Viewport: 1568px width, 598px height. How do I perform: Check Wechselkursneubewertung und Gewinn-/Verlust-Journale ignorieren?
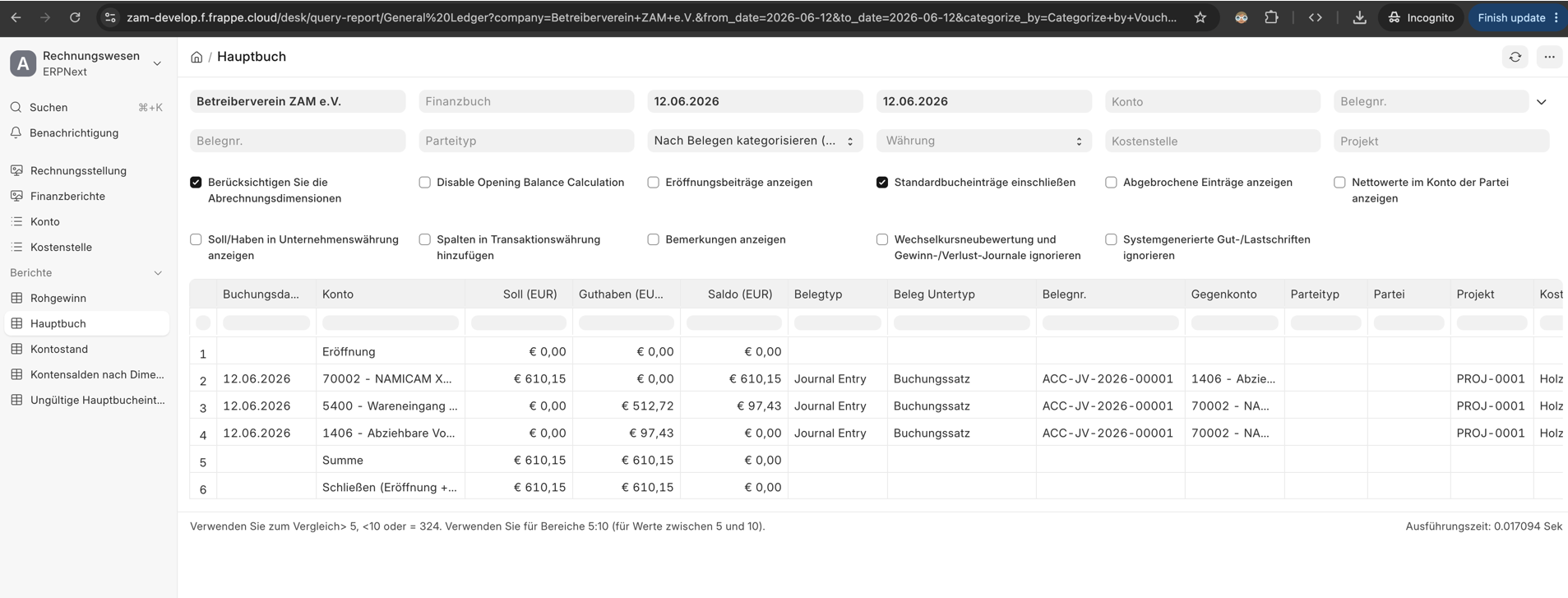tap(882, 240)
